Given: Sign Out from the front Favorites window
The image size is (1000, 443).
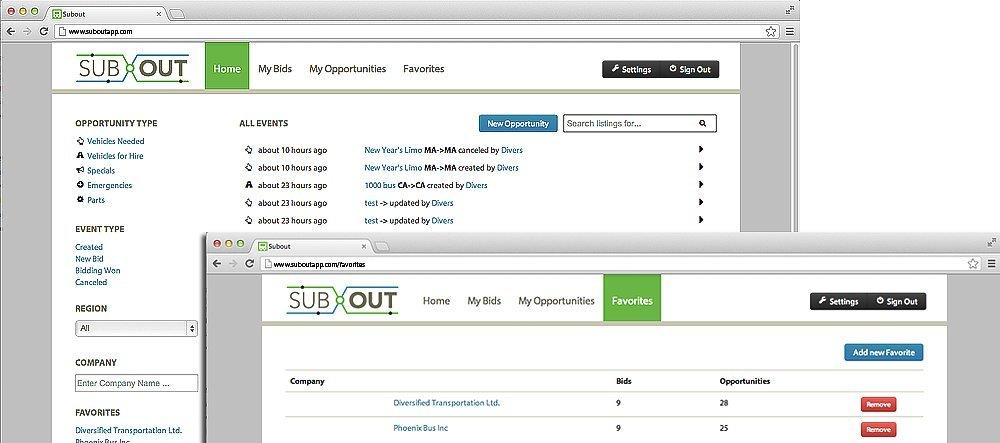Looking at the screenshot, I should pos(895,301).
